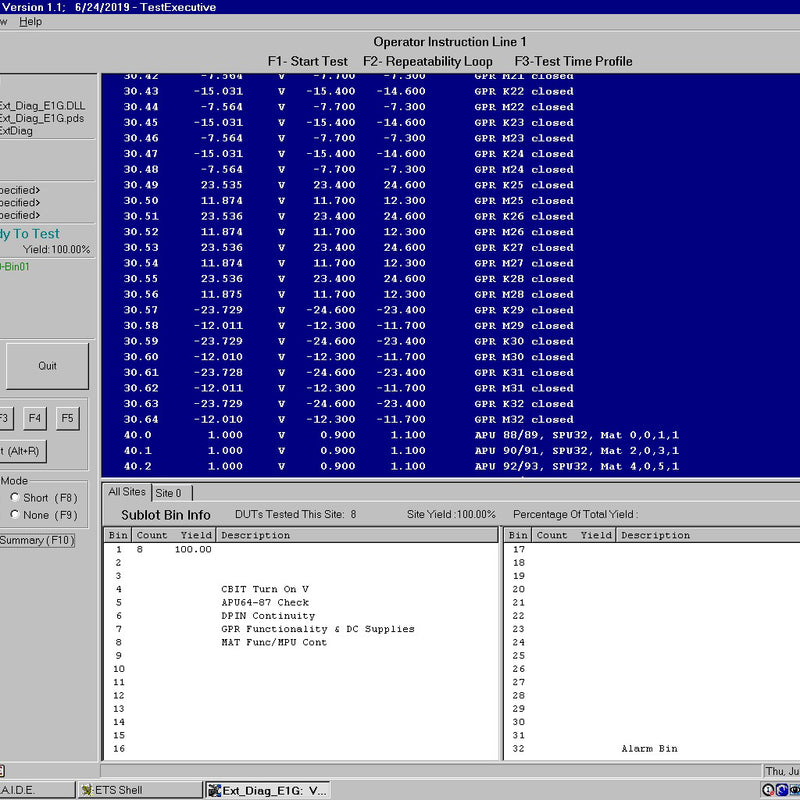Image resolution: width=800 pixels, height=800 pixels.
Task: Select test result row 40.0 APU 88/89
Action: point(400,435)
